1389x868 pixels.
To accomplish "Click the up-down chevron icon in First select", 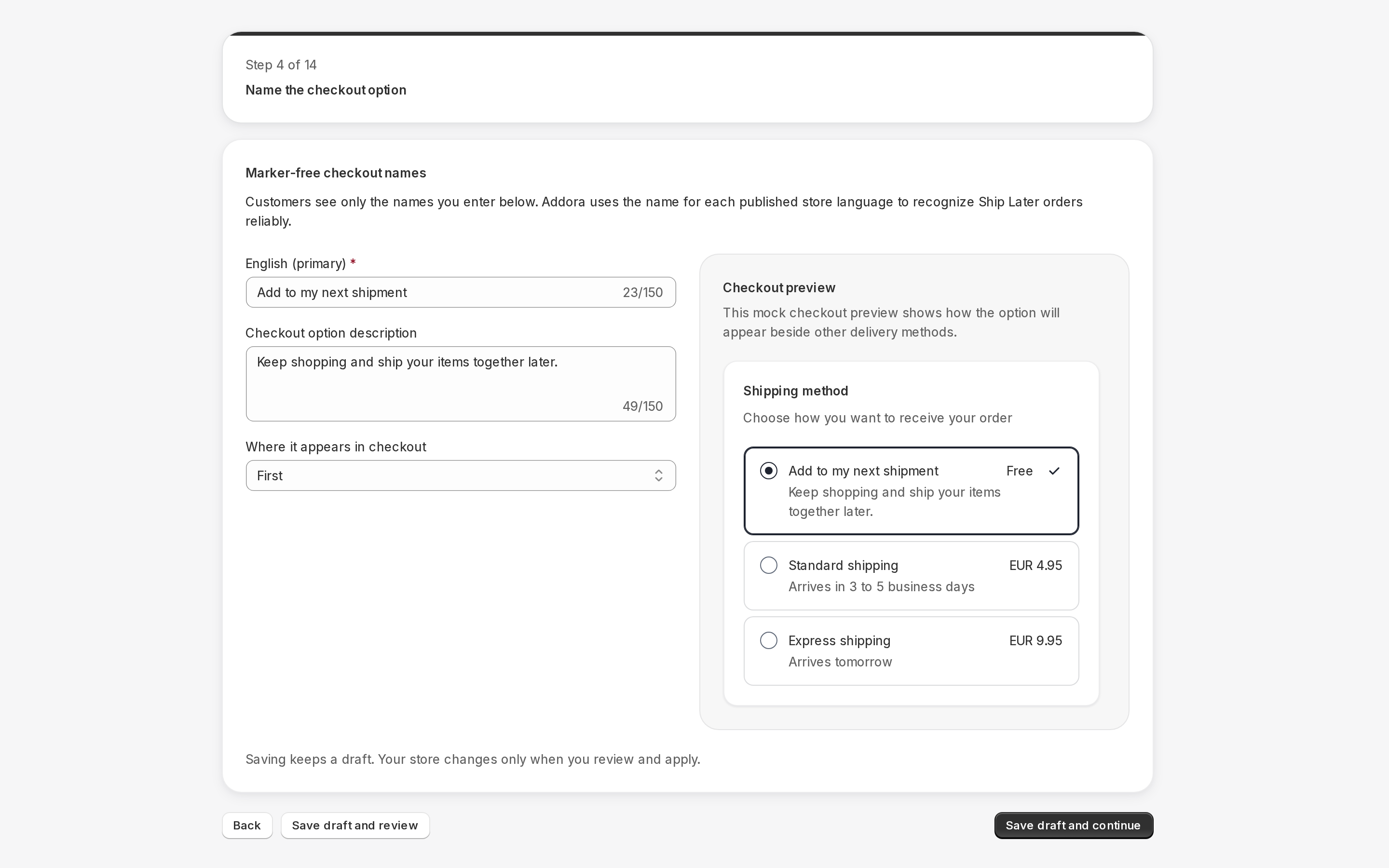I will pyautogui.click(x=658, y=475).
